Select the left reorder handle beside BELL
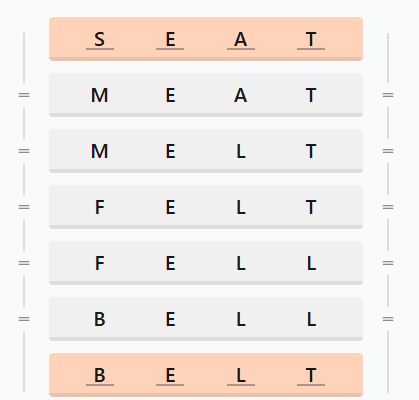Screen dimensions: 419x400 click(24, 319)
